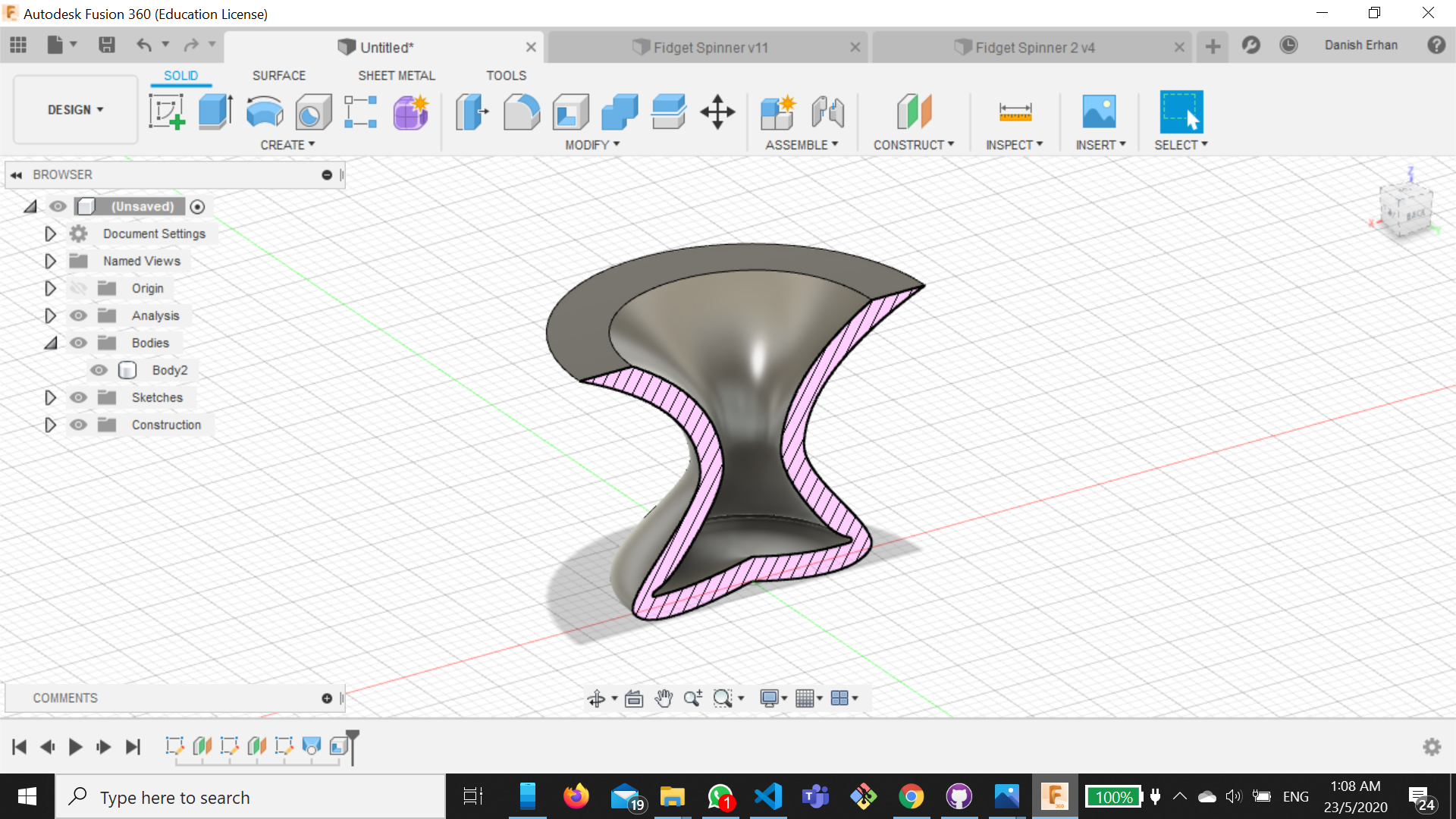
Task: Toggle visibility of the Unsaved root component
Action: click(58, 206)
